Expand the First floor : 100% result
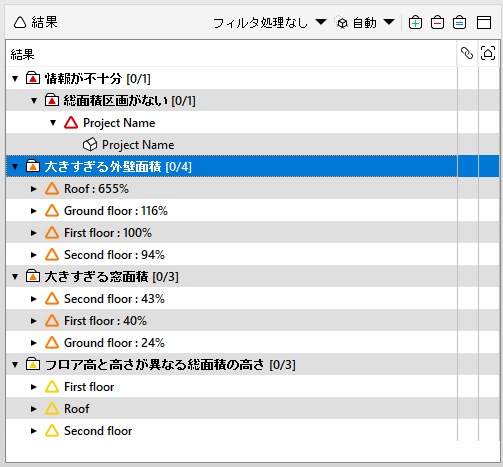Viewport: 503px width, 467px height. [33, 233]
